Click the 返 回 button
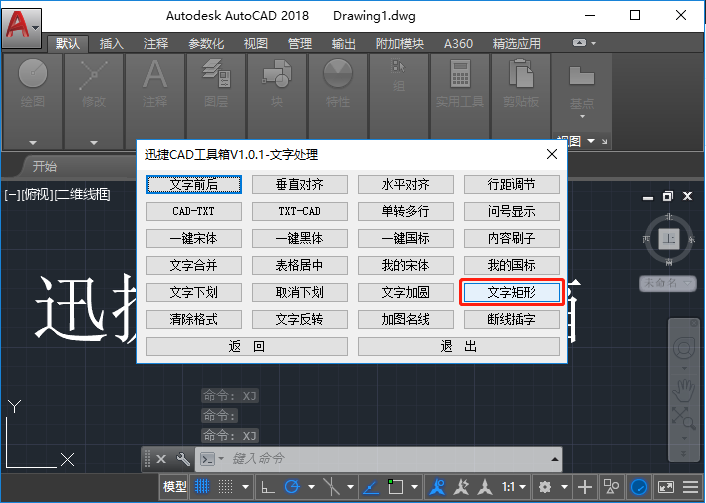Screen dimensions: 706x503 click(247, 347)
